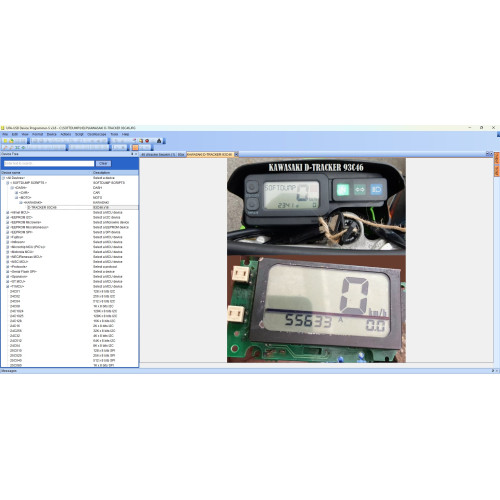Viewport: 500px width, 500px height.
Task: Expand the Serial Flash SPI node
Action: pyautogui.click(x=8, y=272)
